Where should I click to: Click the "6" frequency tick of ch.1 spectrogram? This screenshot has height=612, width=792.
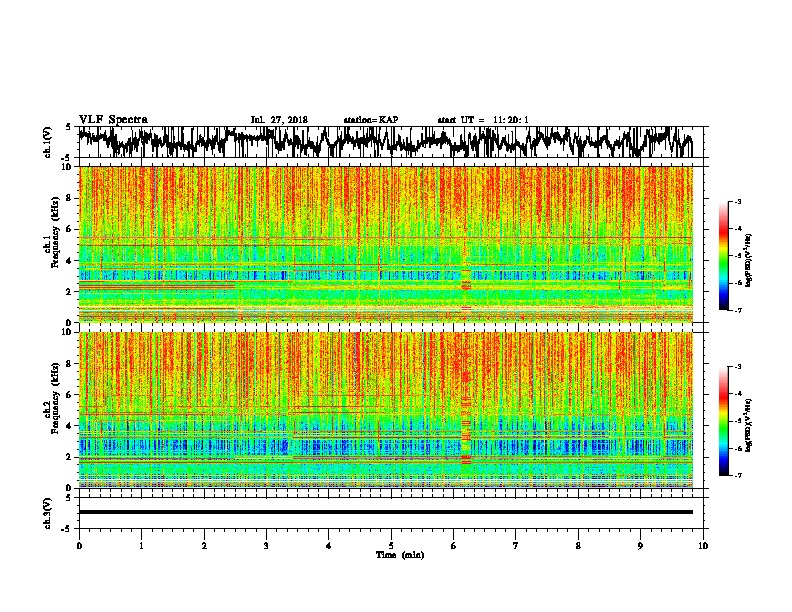click(x=71, y=229)
